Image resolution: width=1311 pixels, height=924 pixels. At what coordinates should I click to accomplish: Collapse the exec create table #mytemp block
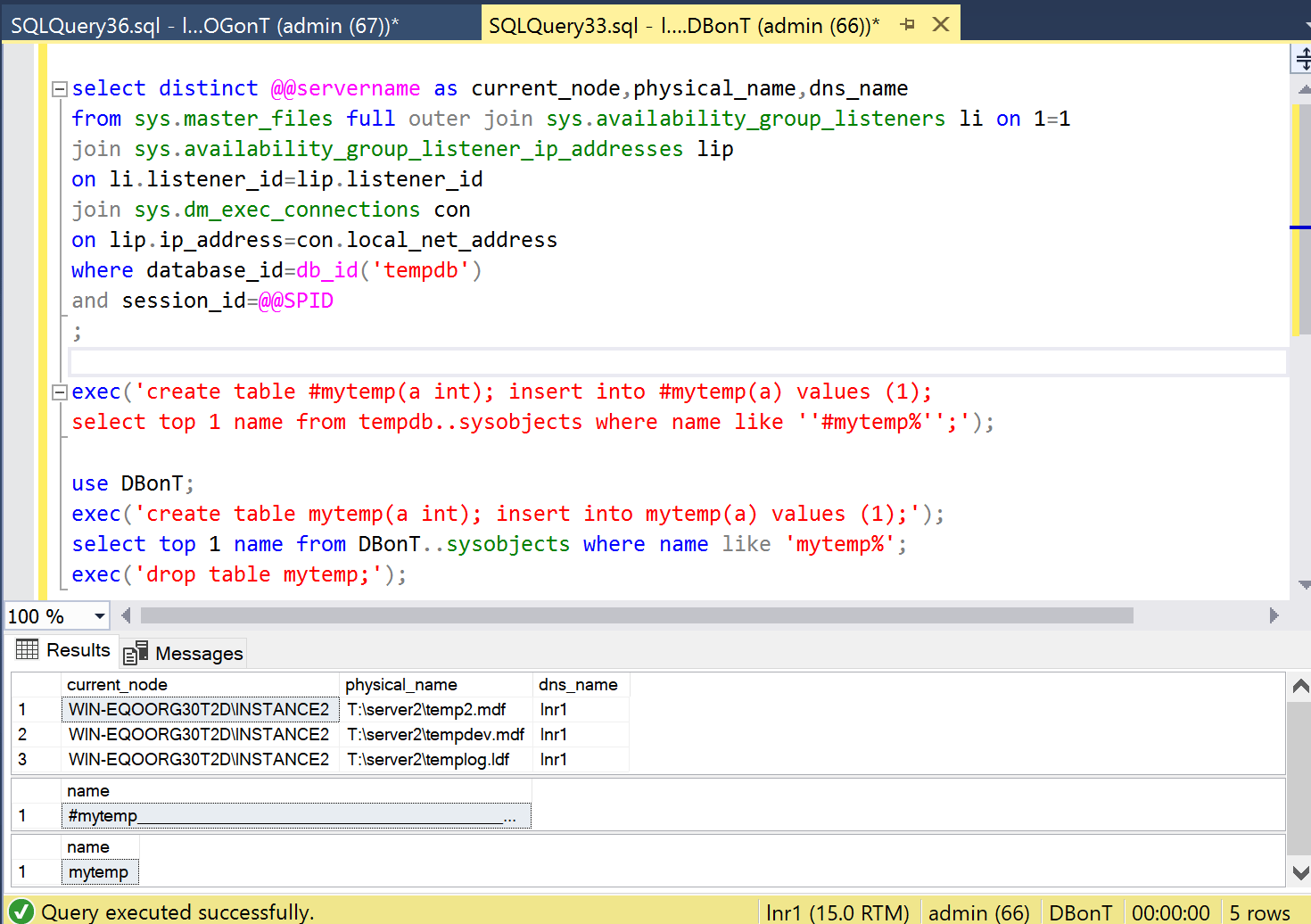tap(60, 392)
